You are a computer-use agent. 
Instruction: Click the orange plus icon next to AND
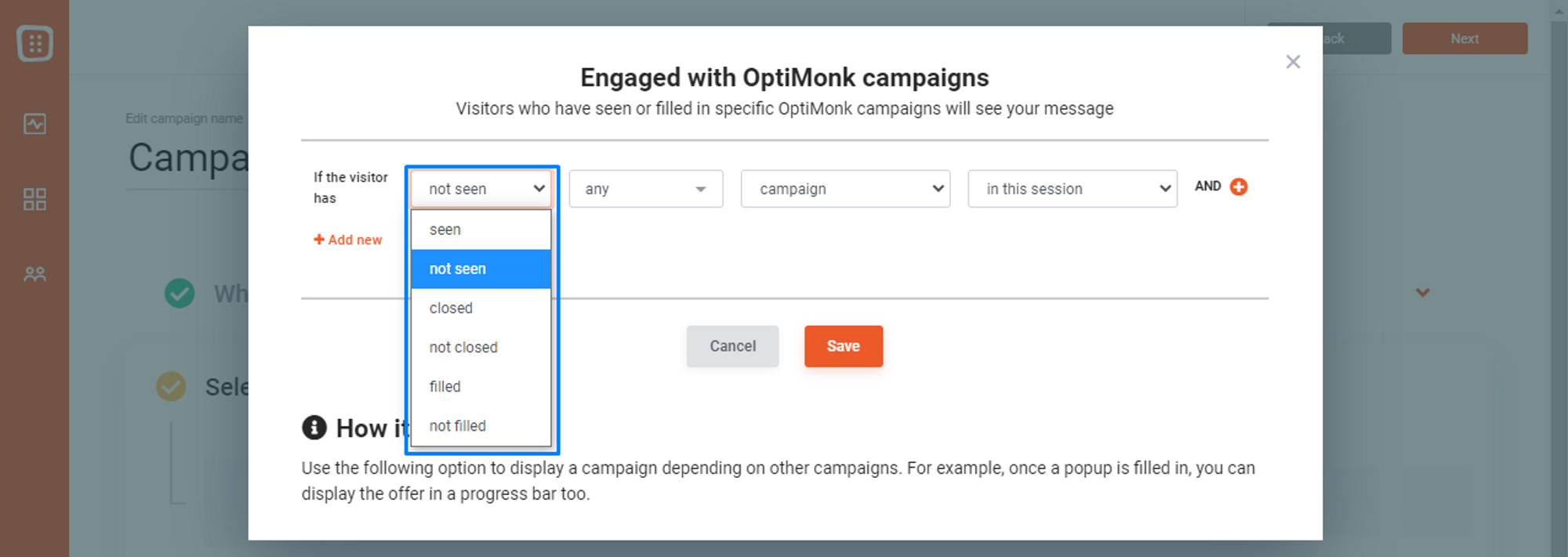coord(1239,186)
